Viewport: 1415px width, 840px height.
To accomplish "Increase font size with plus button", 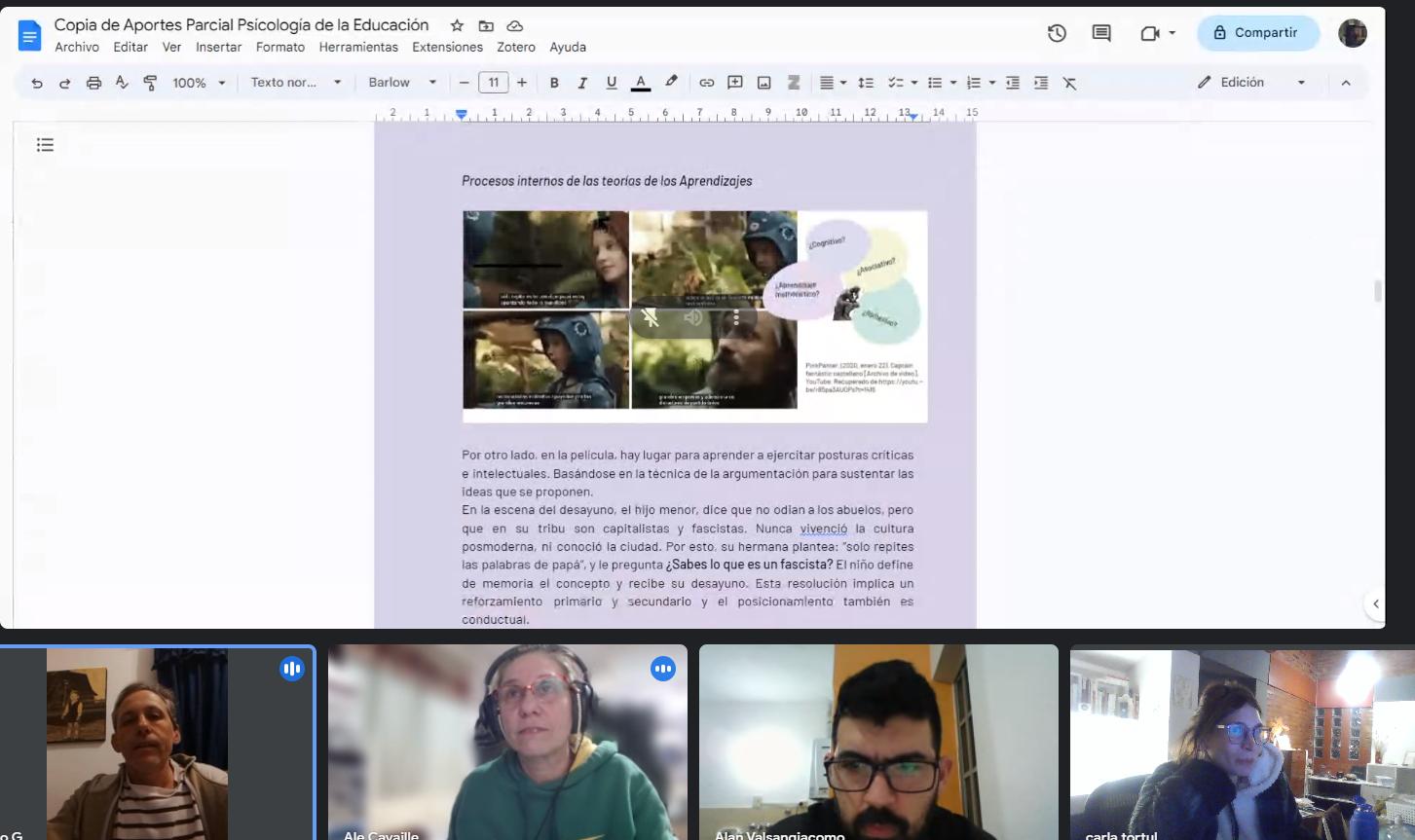I will [x=522, y=83].
